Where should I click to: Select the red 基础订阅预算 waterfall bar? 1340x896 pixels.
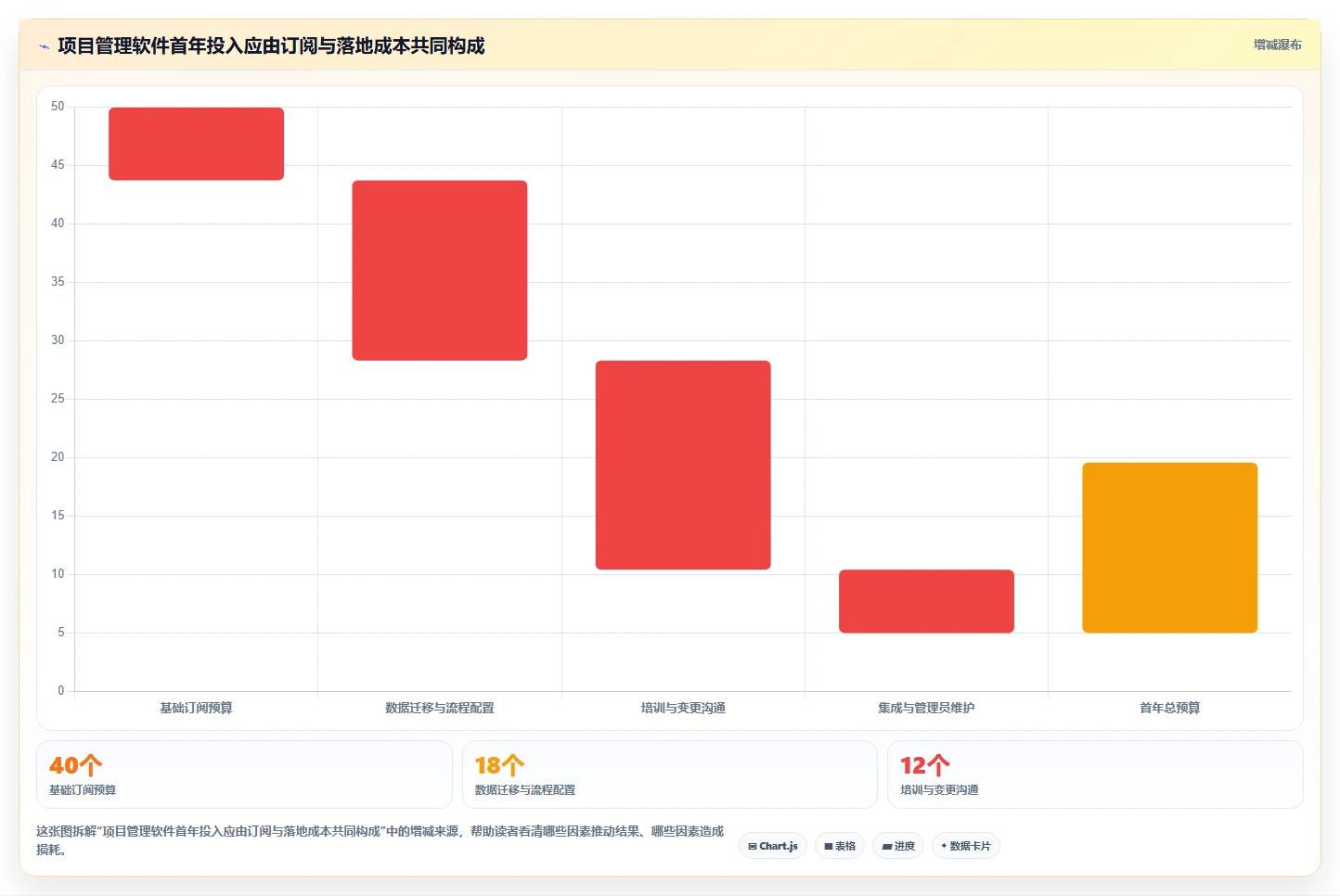196,144
